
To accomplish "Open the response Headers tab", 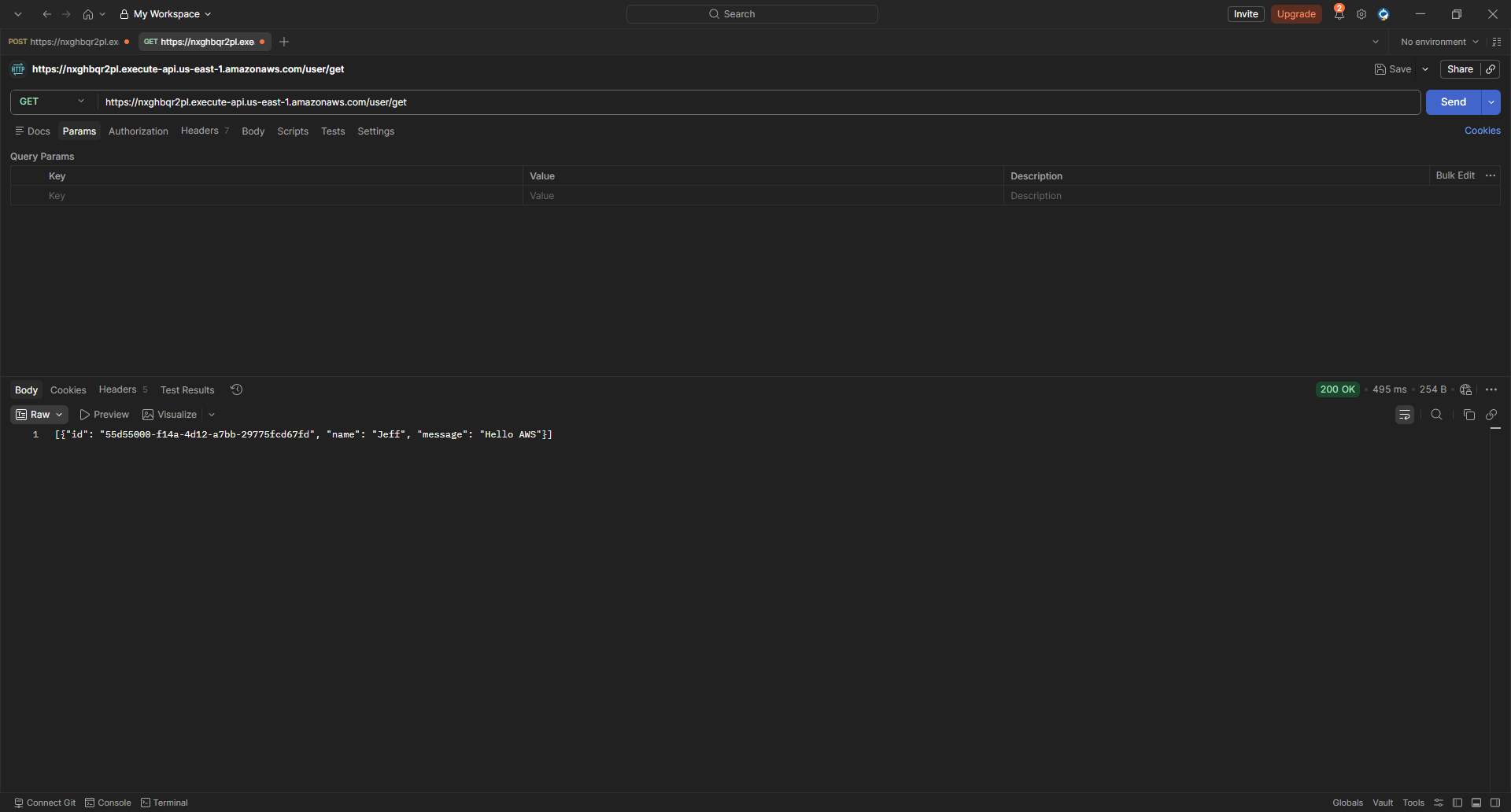I will click(x=118, y=389).
